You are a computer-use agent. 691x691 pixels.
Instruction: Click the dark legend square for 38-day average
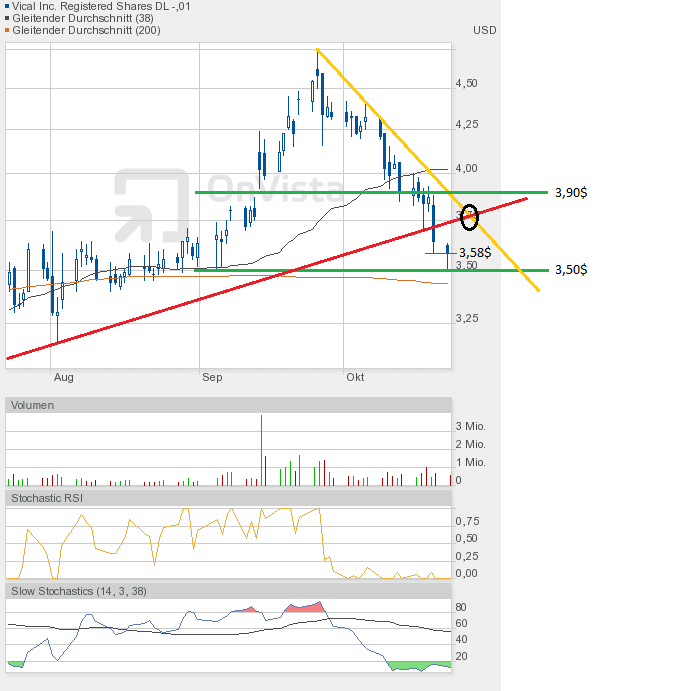click(x=7, y=19)
